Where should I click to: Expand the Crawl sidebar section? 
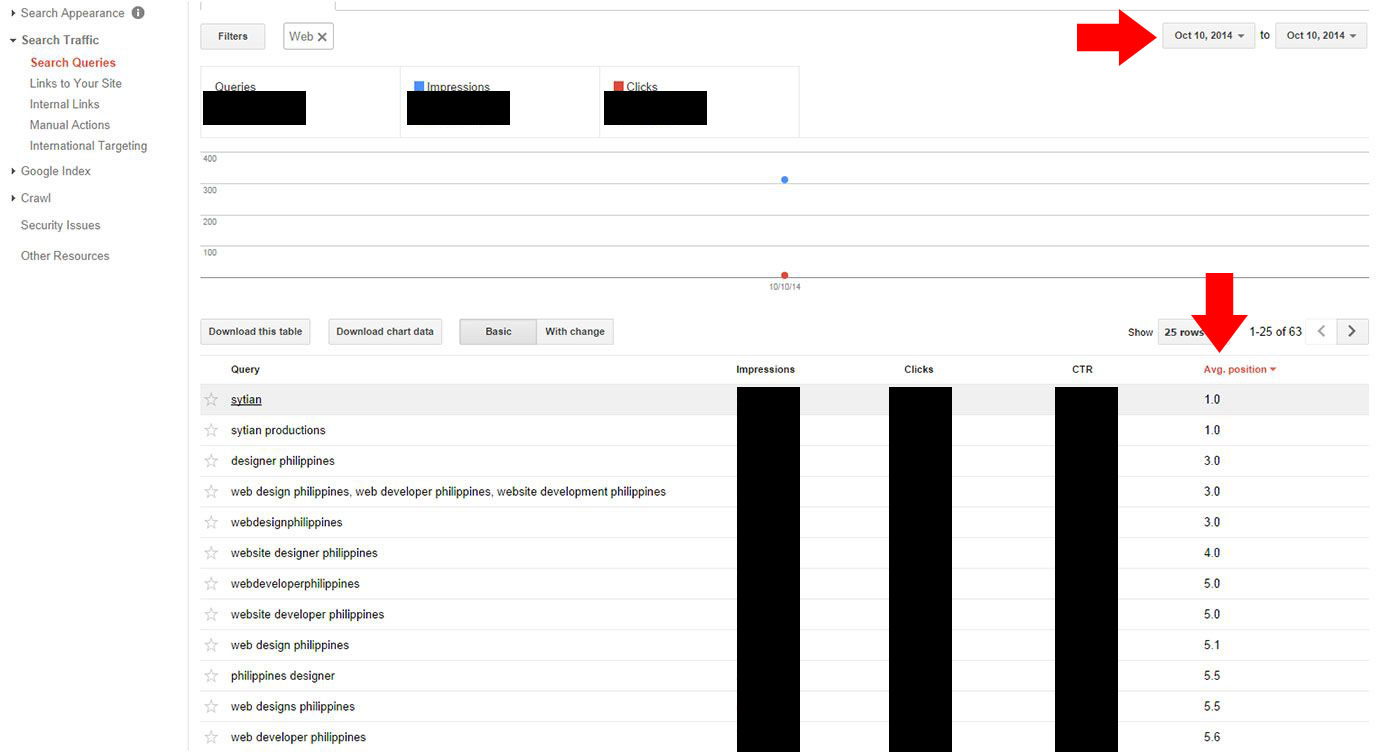[x=35, y=198]
